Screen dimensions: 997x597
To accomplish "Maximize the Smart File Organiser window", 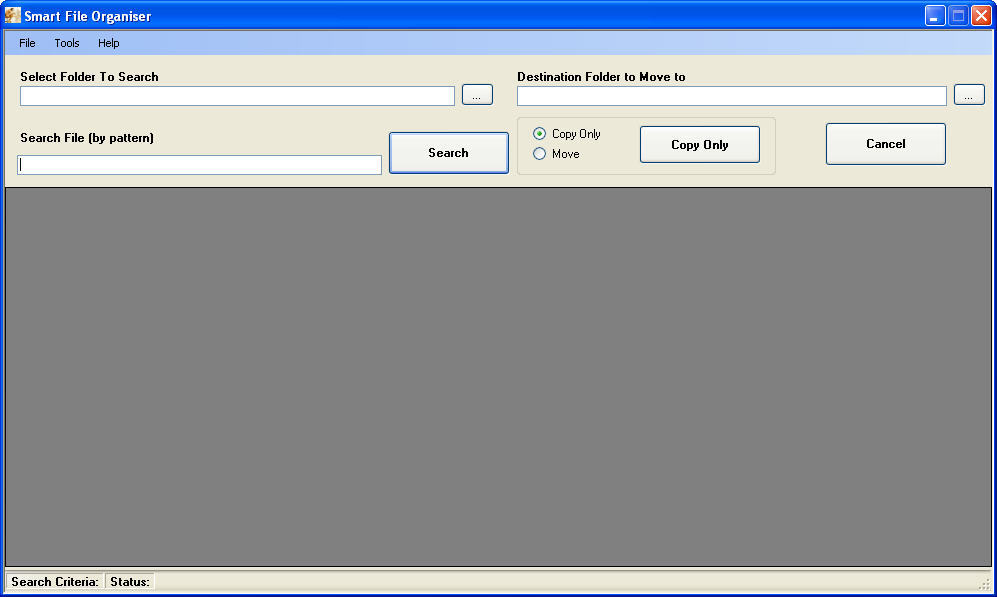I will coord(956,15).
